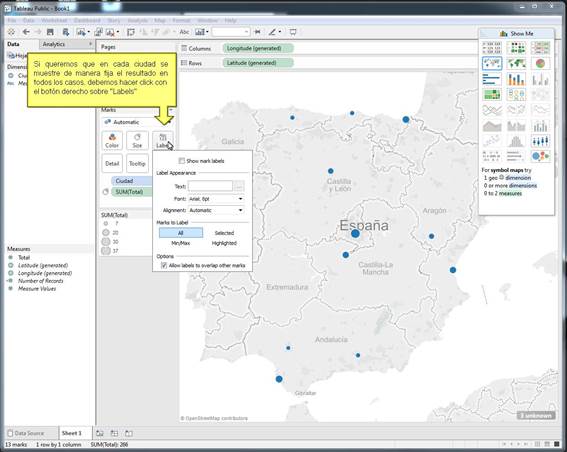
Task: Click the Detail marks card button
Action: coord(112,163)
